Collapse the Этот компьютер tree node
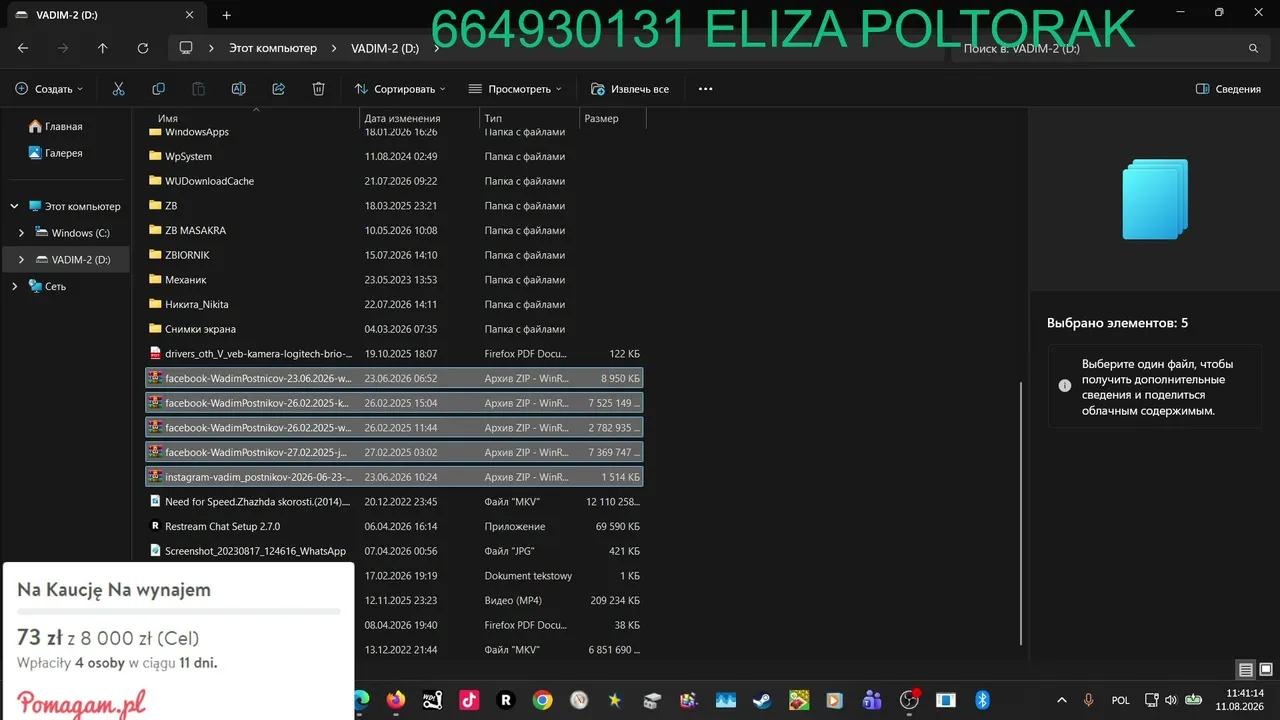The width and height of the screenshot is (1280, 720). (14, 206)
